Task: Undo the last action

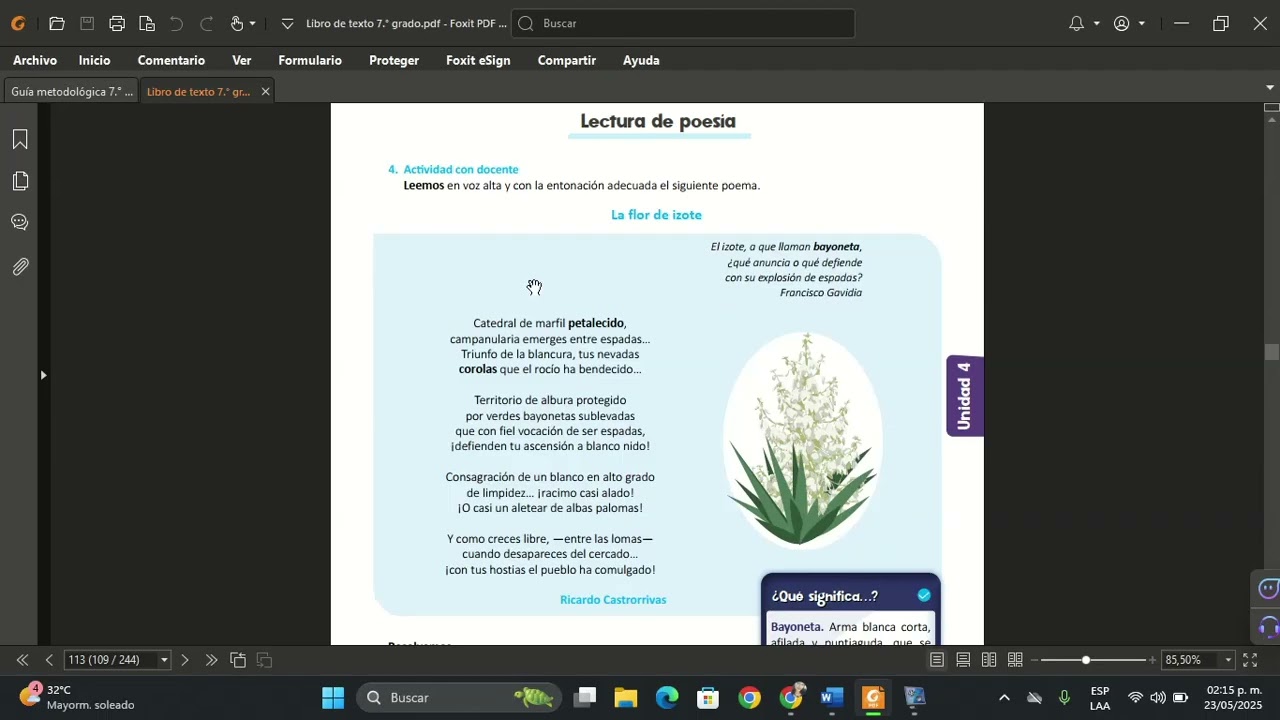Action: [177, 23]
